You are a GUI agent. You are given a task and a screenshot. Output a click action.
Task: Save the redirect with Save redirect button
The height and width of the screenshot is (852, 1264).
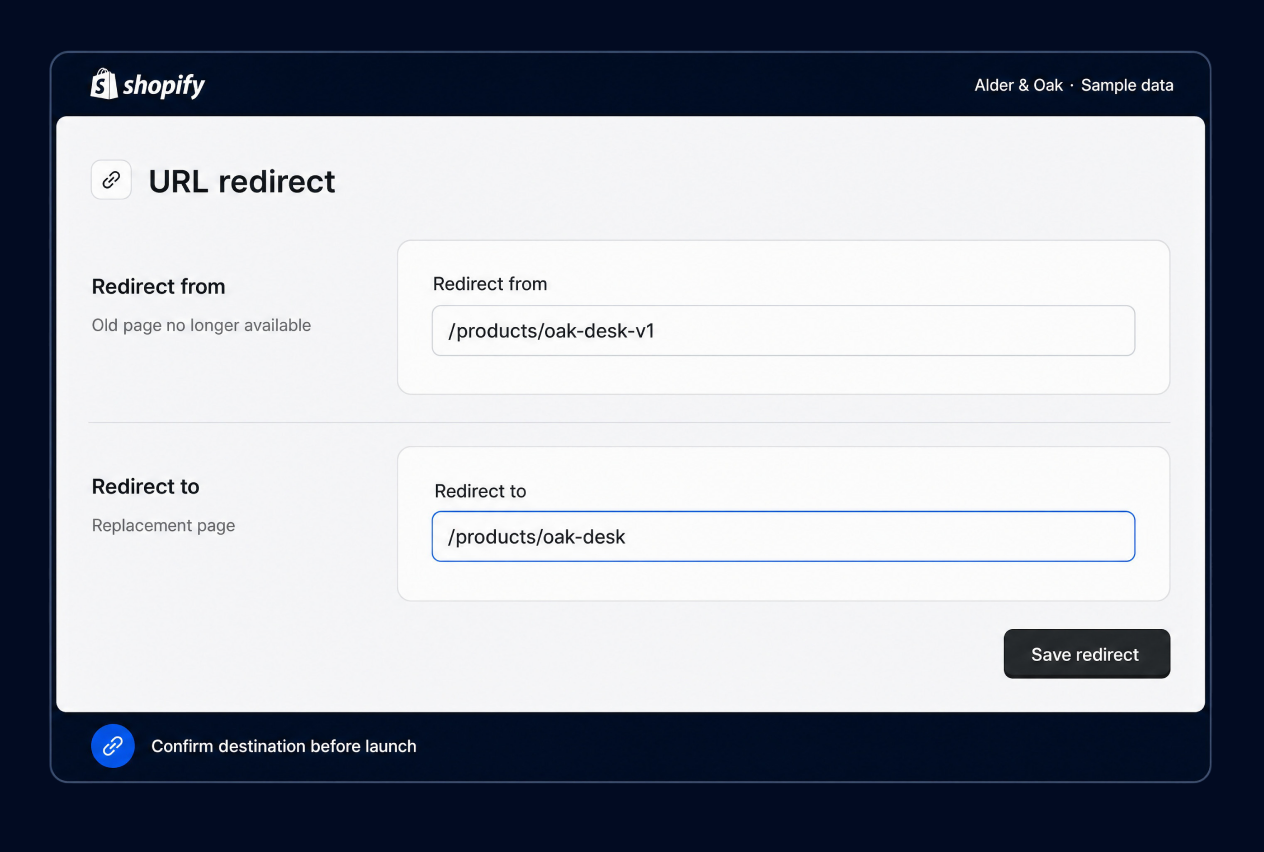coord(1087,654)
